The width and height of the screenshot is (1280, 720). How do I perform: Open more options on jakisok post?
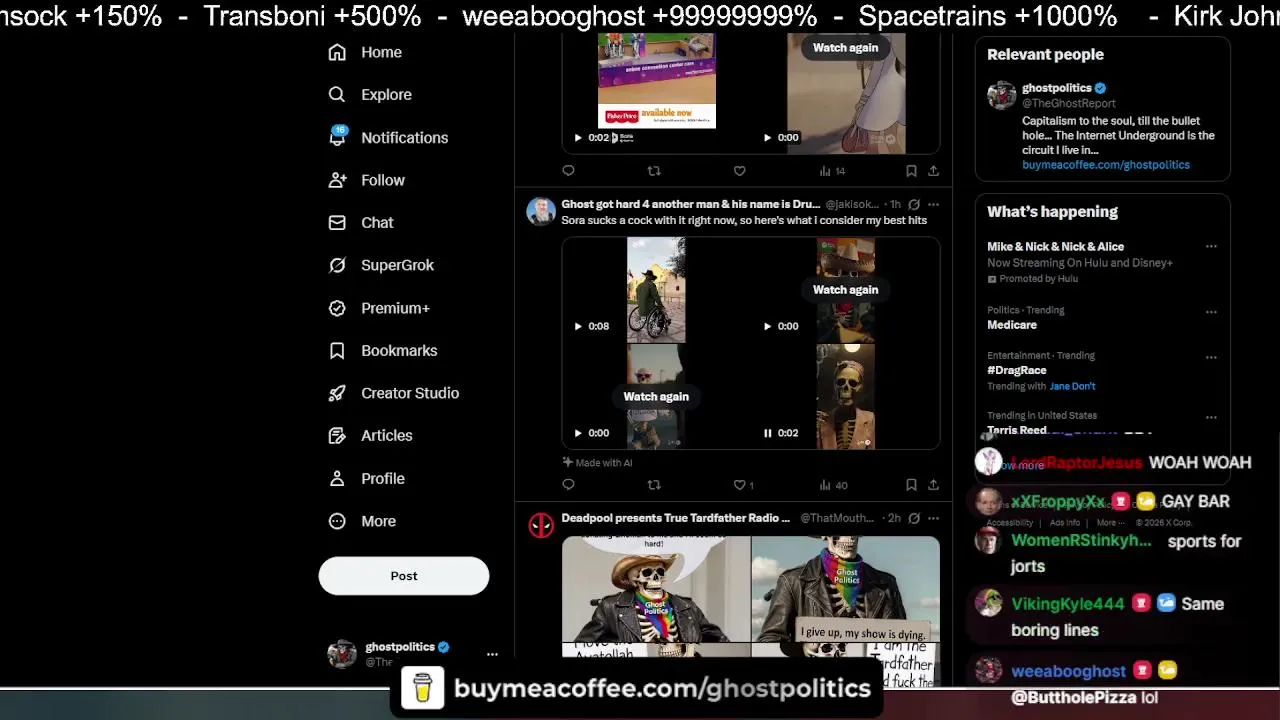click(933, 204)
